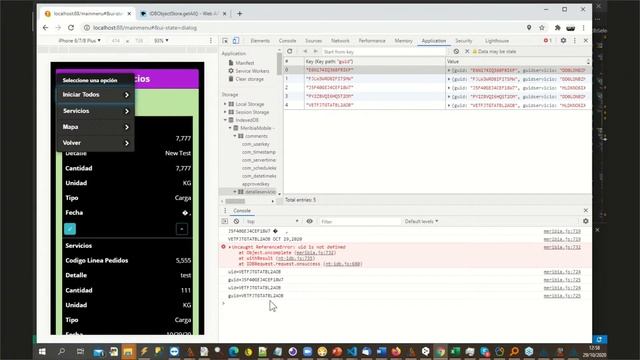Switch to the Performance tab
Viewport: 640px width, 360px height.
pyautogui.click(x=372, y=41)
